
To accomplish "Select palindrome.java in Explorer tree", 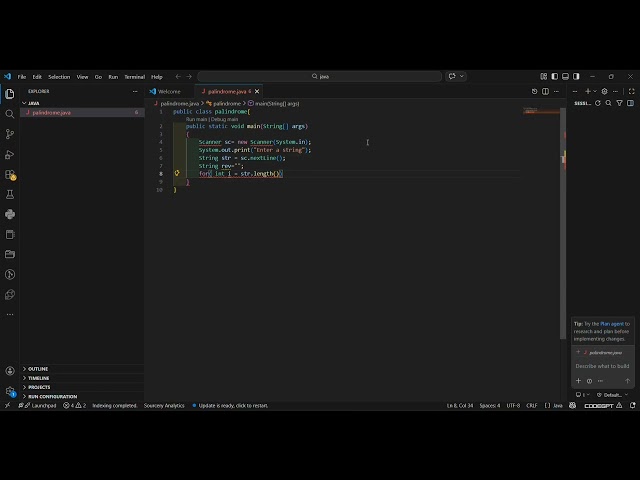I will click(82, 112).
